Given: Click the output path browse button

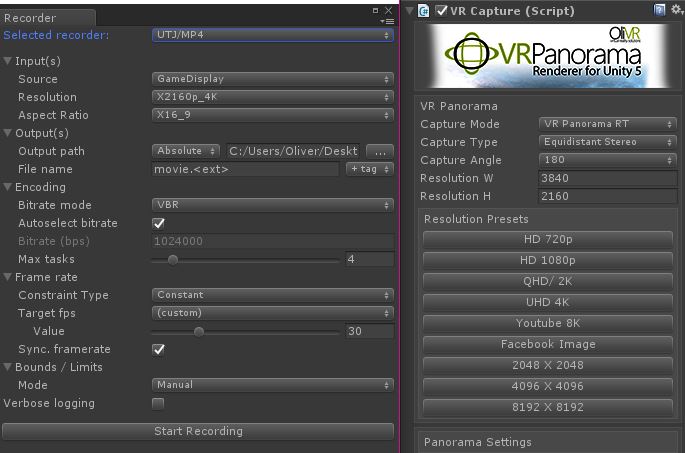Looking at the screenshot, I should click(x=379, y=151).
